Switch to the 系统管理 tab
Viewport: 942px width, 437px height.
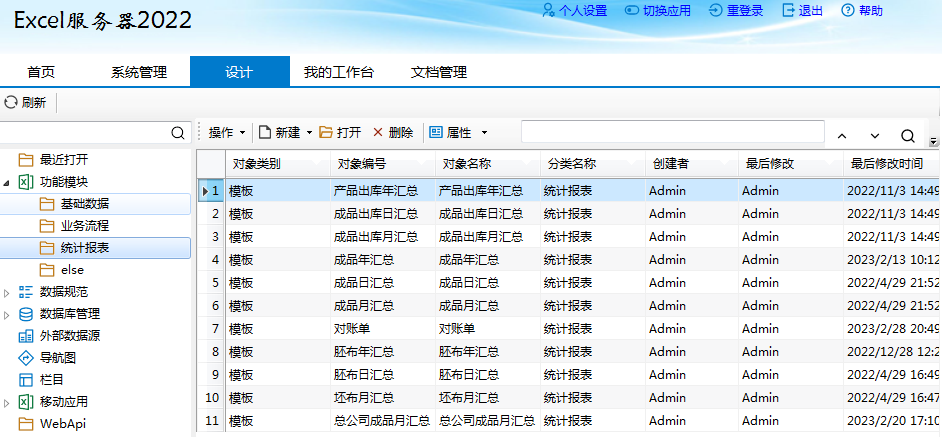(139, 72)
